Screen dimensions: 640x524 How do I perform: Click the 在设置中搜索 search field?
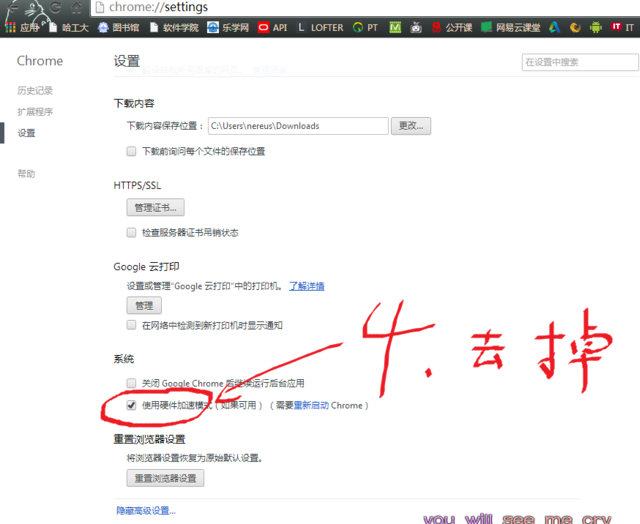pyautogui.click(x=580, y=62)
